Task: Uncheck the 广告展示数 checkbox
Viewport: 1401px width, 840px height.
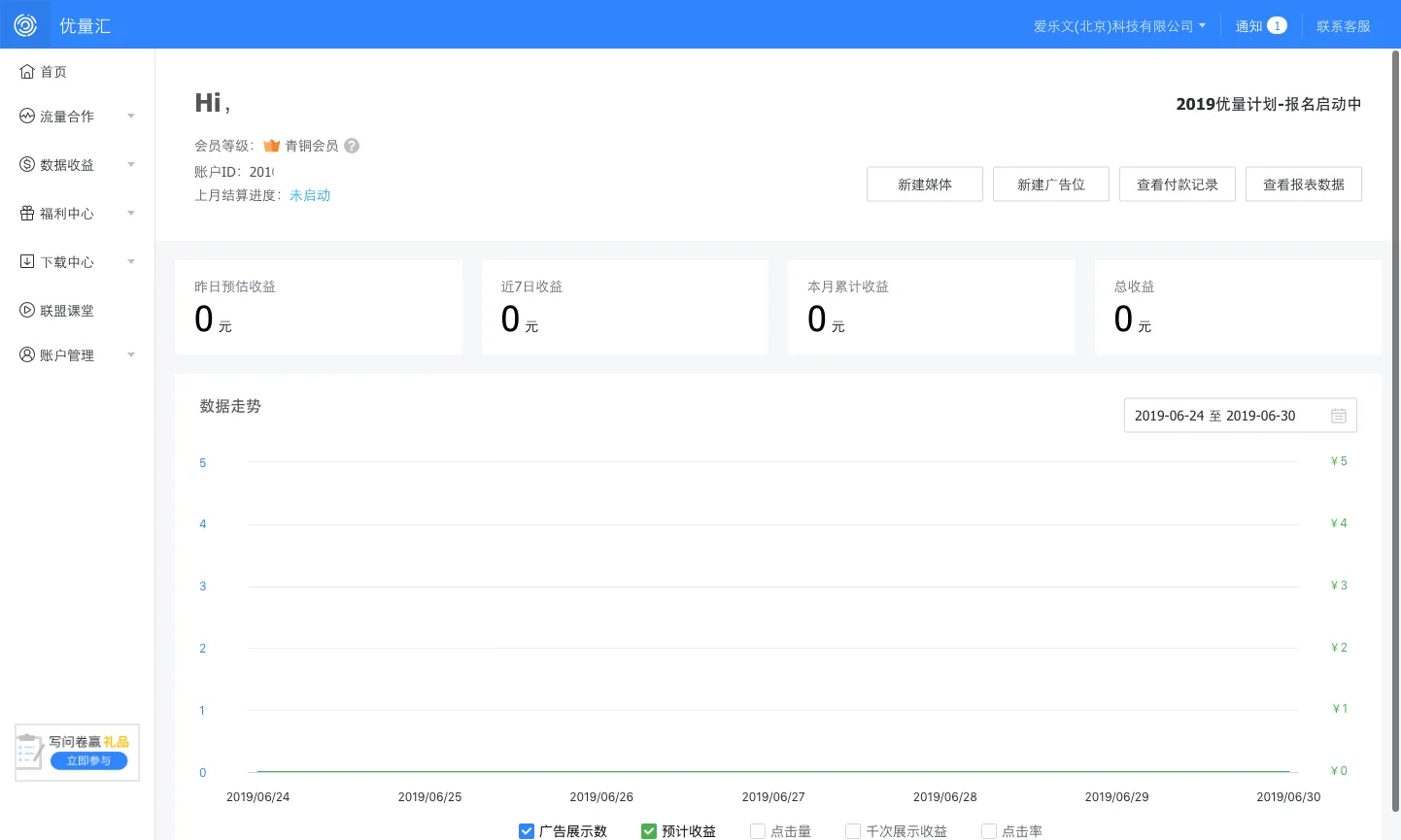Action: [x=527, y=831]
